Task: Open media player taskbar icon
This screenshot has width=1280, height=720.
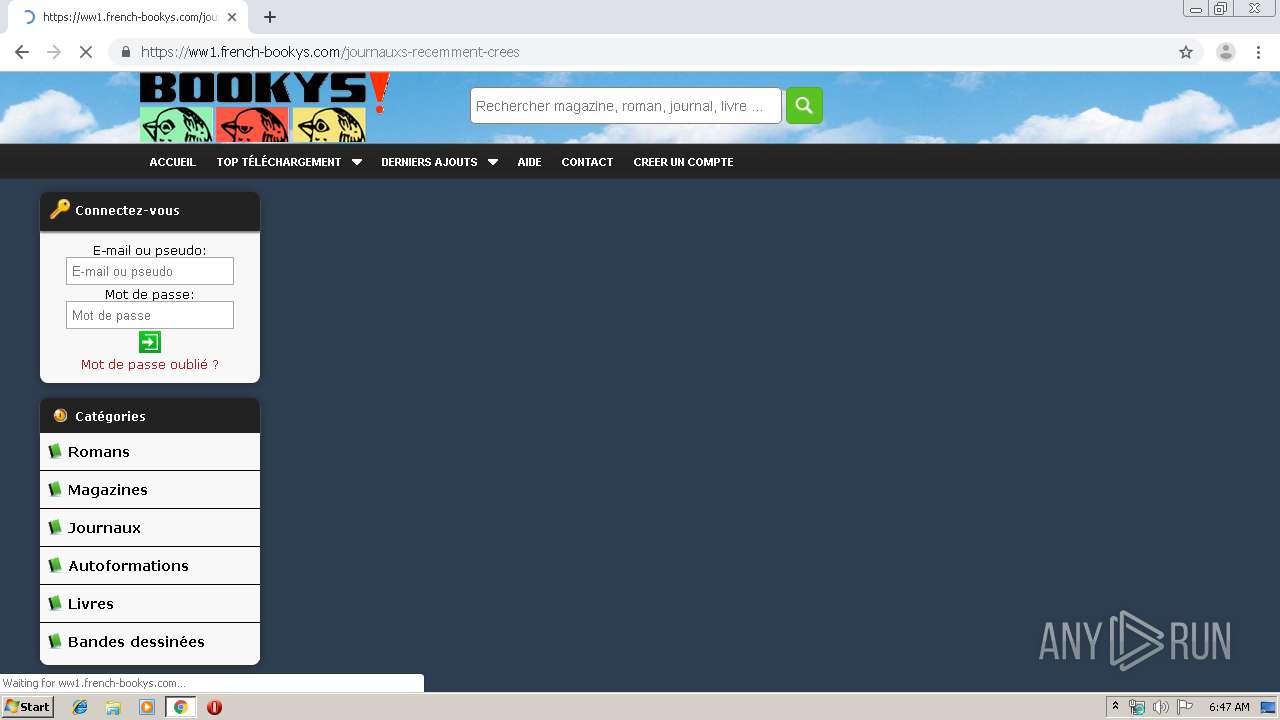Action: tap(147, 707)
